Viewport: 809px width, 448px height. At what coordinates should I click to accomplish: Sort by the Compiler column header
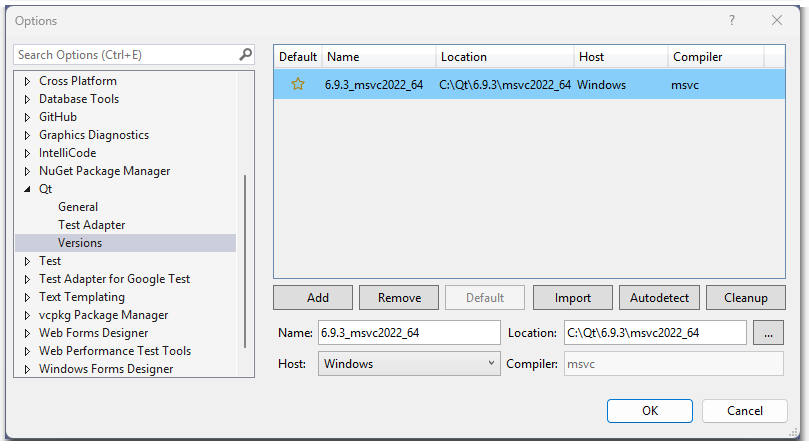(x=716, y=57)
